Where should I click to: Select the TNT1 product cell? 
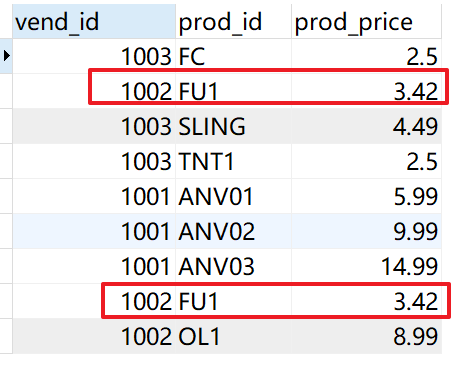click(x=233, y=161)
